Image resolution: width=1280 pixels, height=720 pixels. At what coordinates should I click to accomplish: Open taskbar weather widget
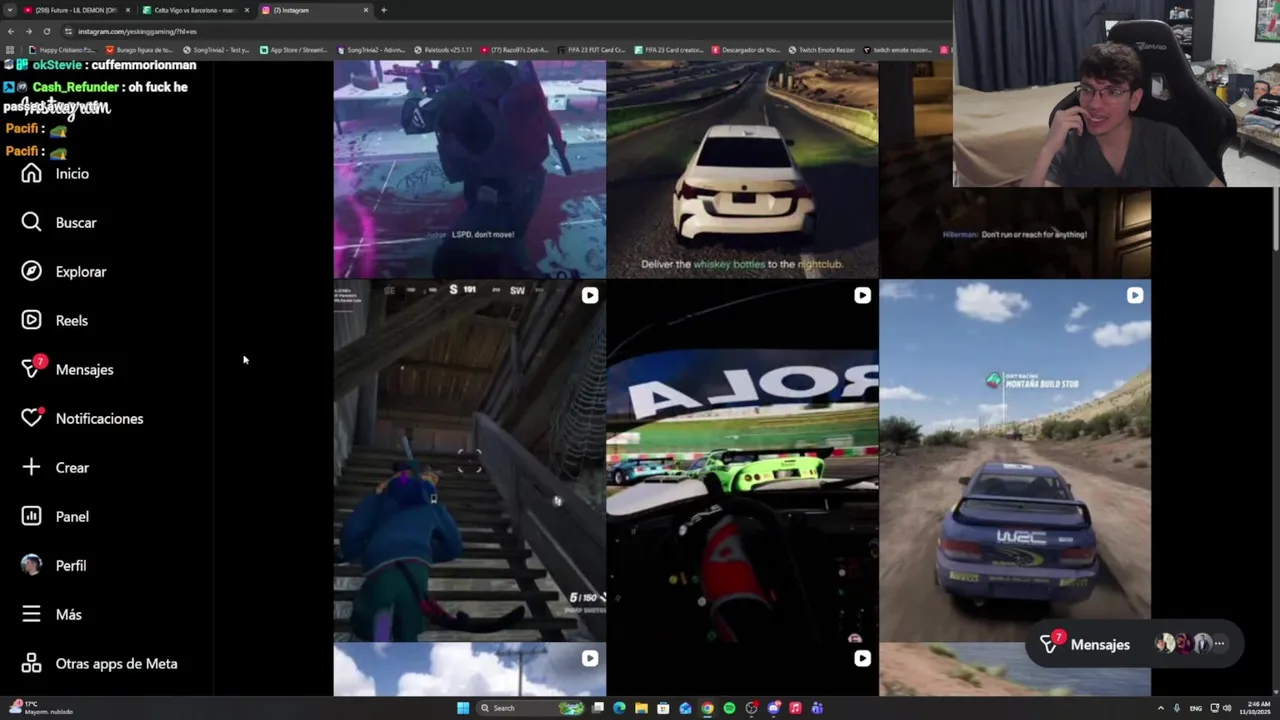point(40,708)
